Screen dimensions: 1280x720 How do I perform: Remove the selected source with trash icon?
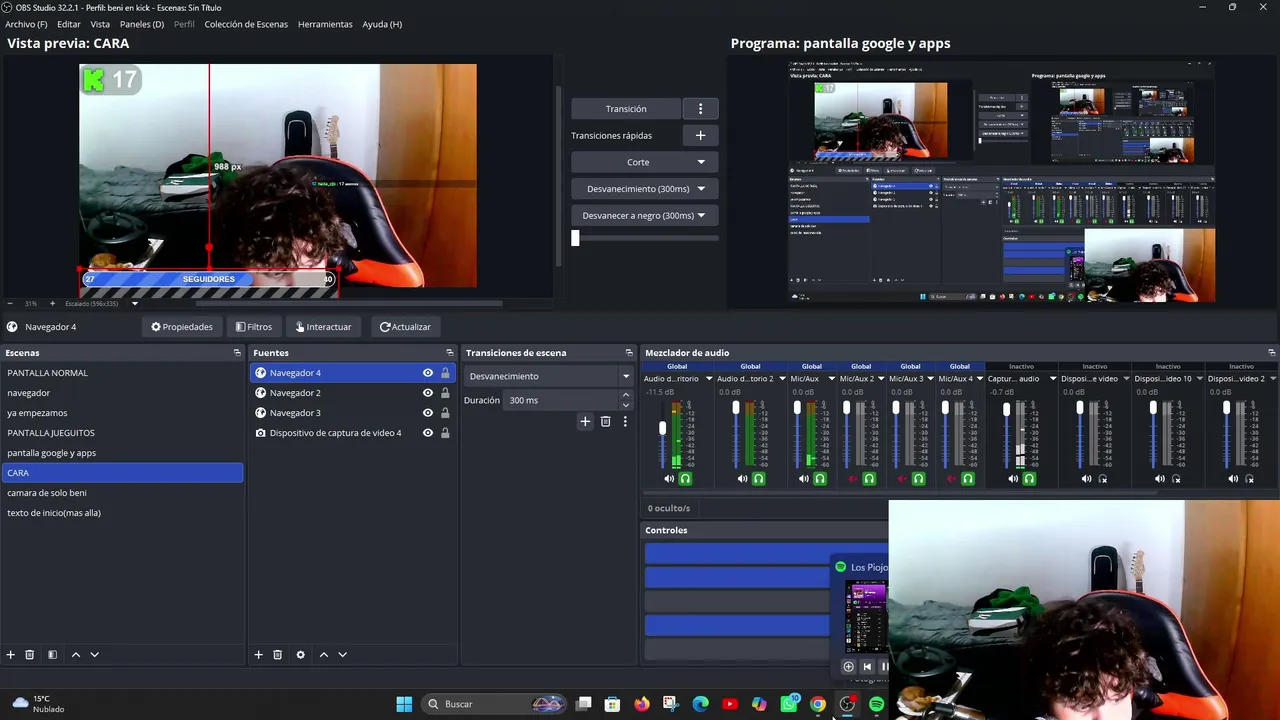pyautogui.click(x=278, y=655)
